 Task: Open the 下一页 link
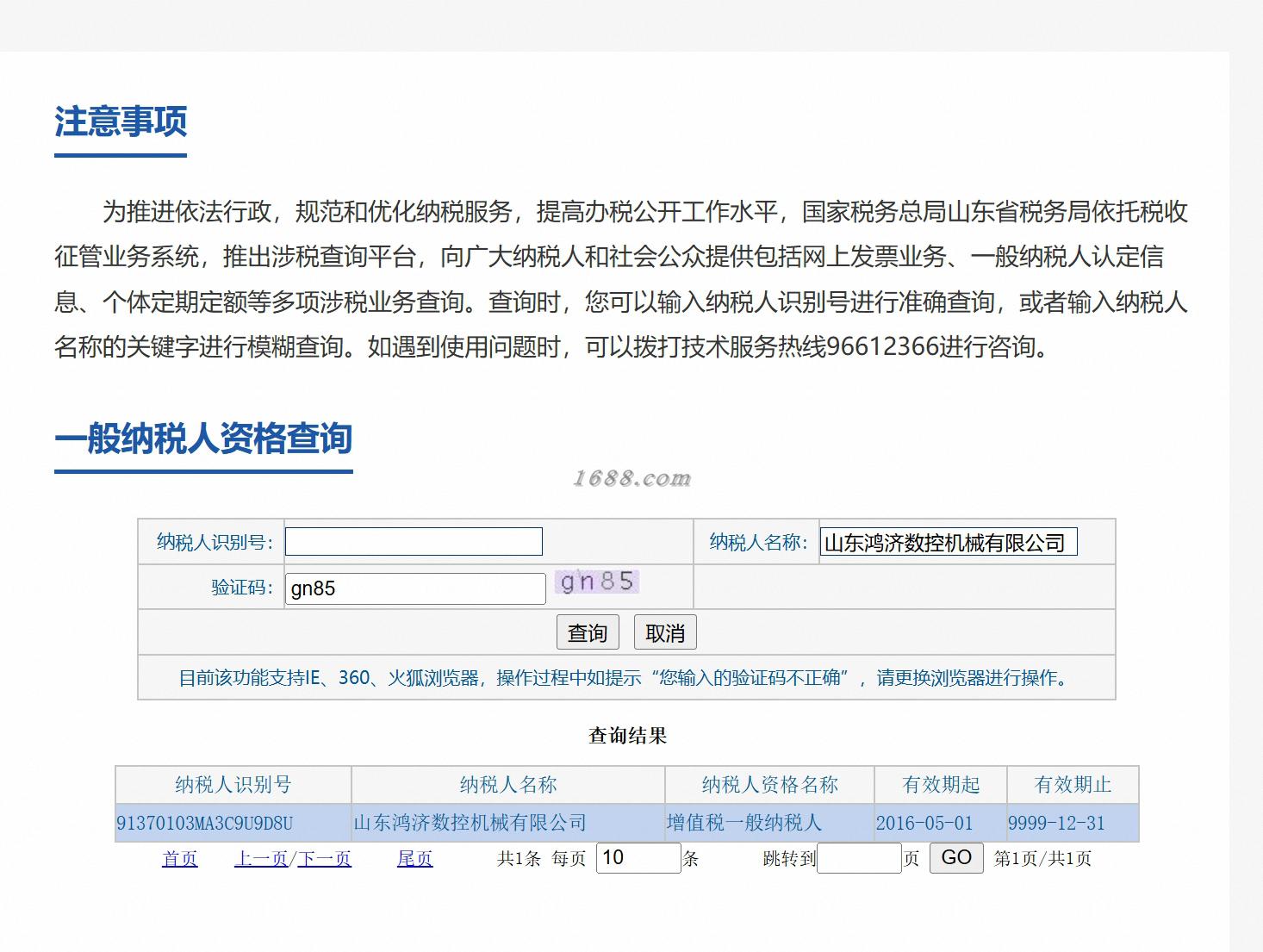pos(324,858)
